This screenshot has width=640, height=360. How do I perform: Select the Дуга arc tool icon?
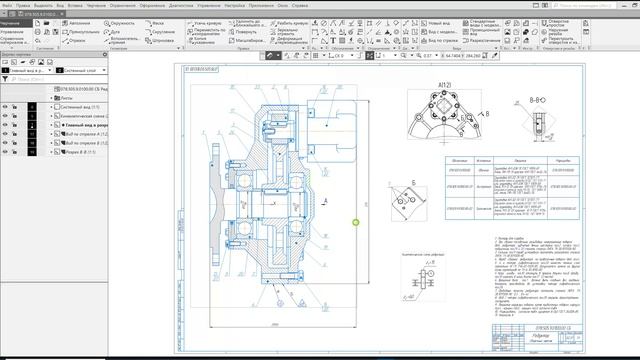coord(107,32)
